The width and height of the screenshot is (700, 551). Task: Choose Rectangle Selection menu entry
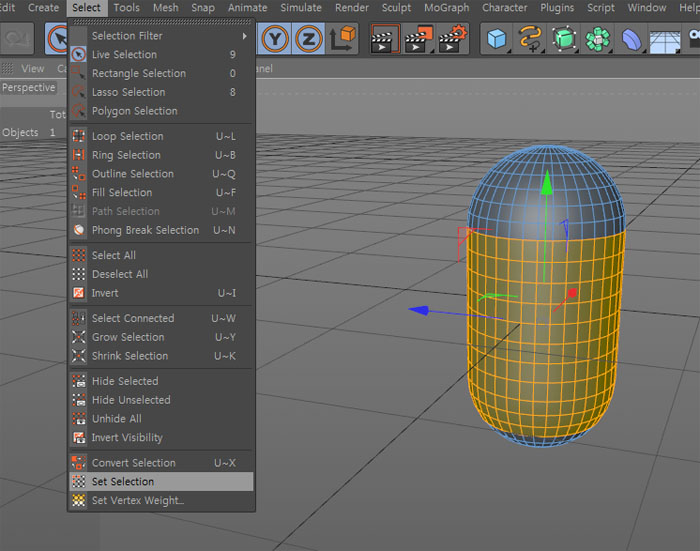(x=162, y=73)
